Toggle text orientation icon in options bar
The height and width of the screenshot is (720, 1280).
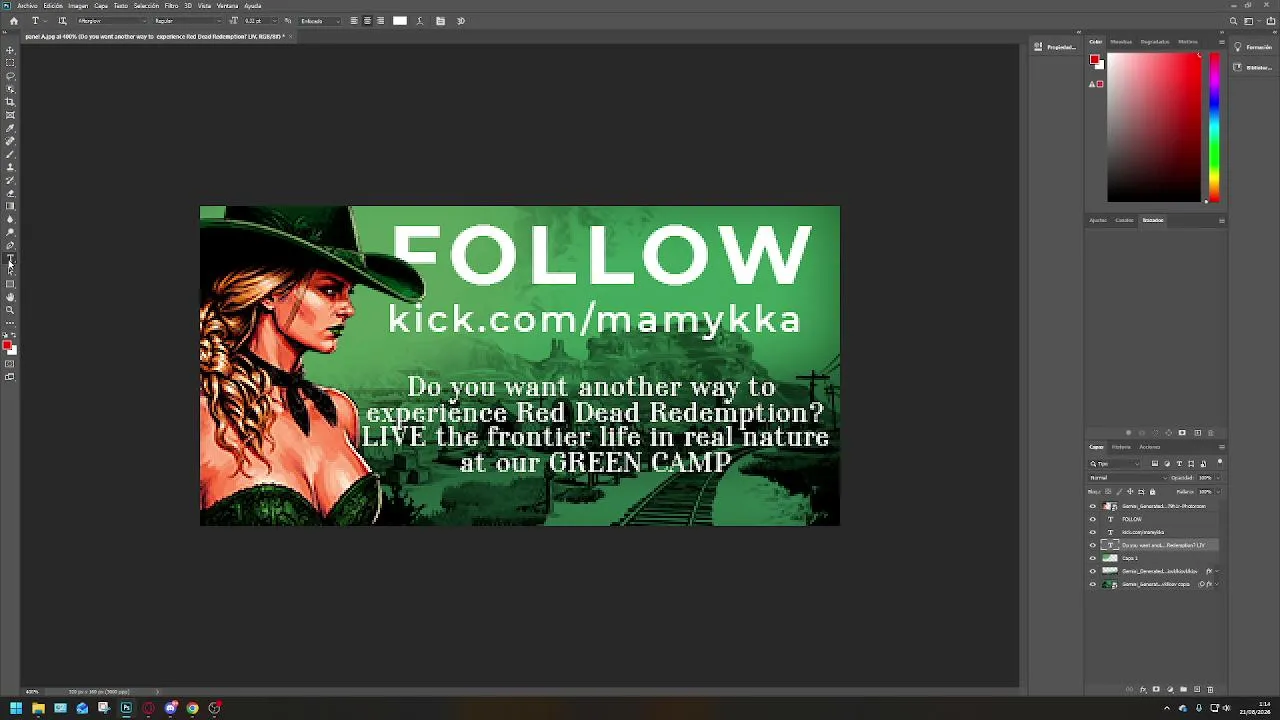[x=62, y=21]
